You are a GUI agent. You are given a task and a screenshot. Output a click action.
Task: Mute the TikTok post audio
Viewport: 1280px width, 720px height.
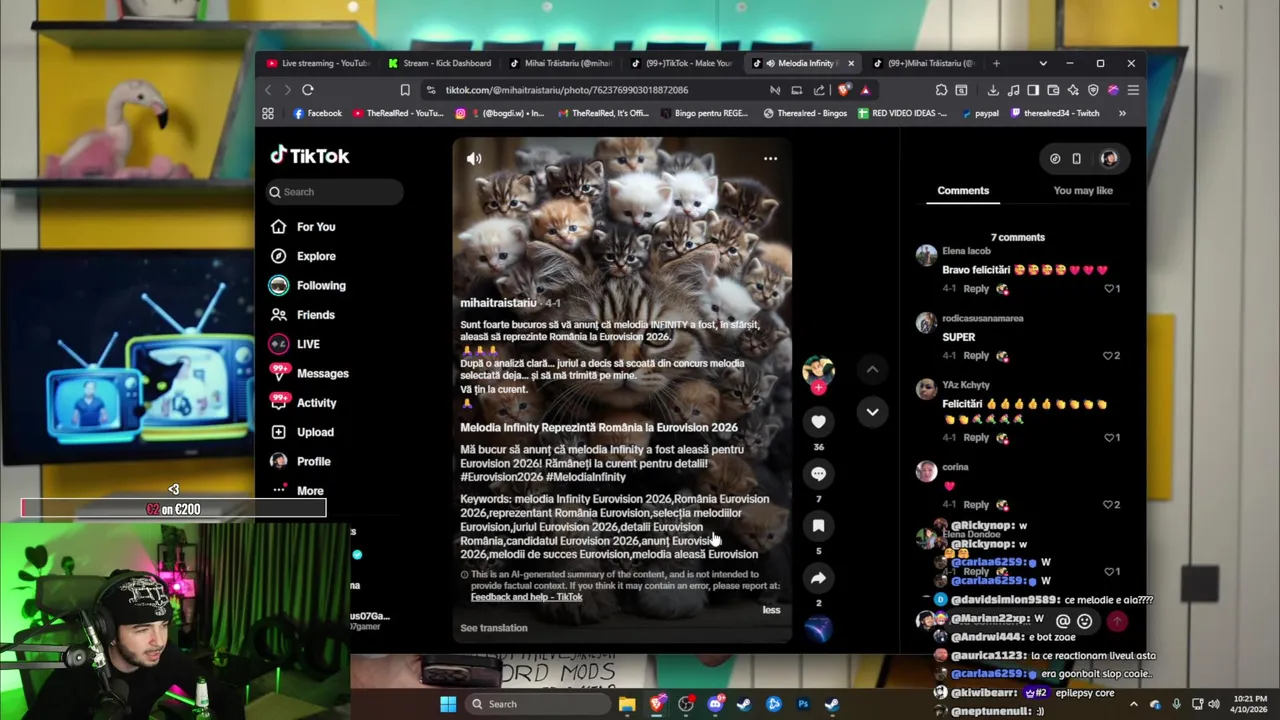[x=474, y=159]
